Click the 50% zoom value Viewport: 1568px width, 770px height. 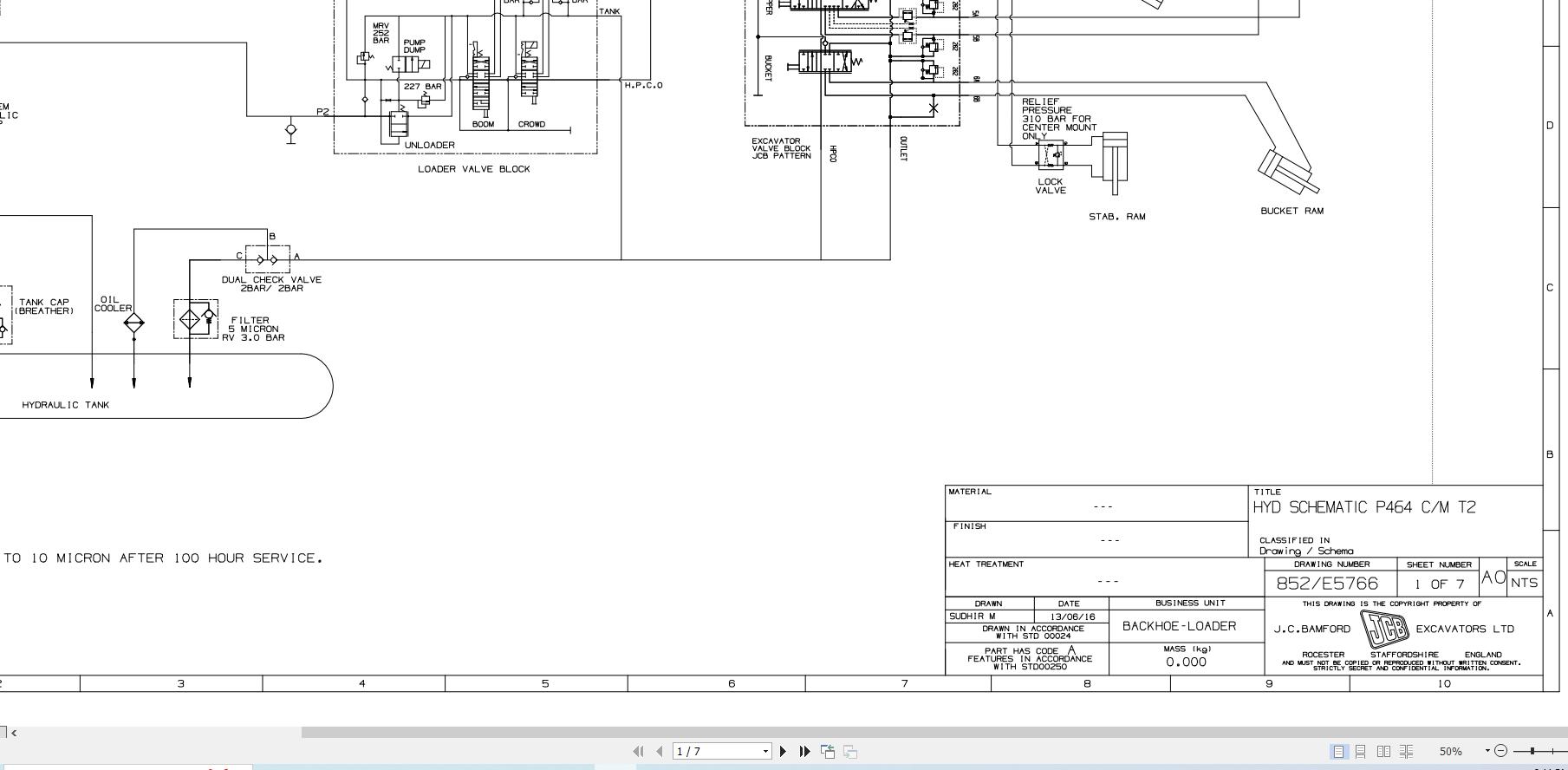(x=1451, y=752)
